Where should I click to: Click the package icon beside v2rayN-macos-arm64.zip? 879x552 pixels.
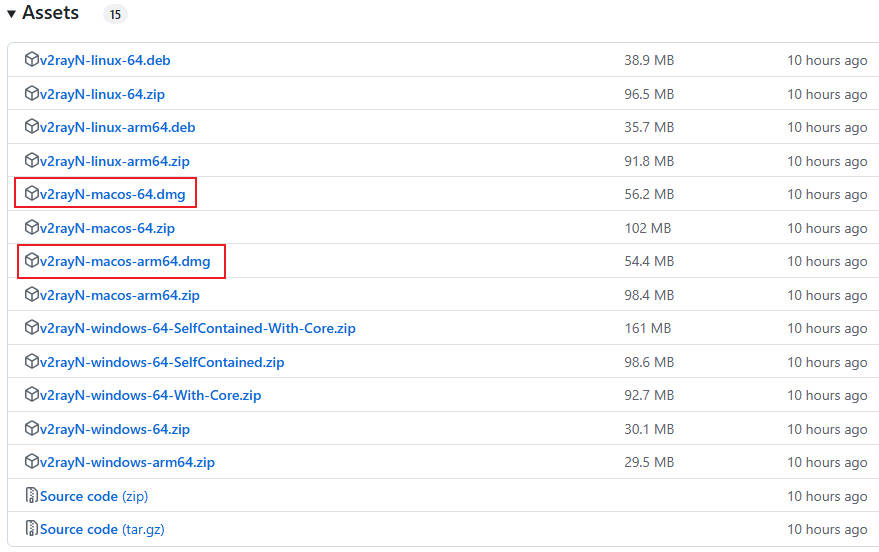(x=32, y=294)
